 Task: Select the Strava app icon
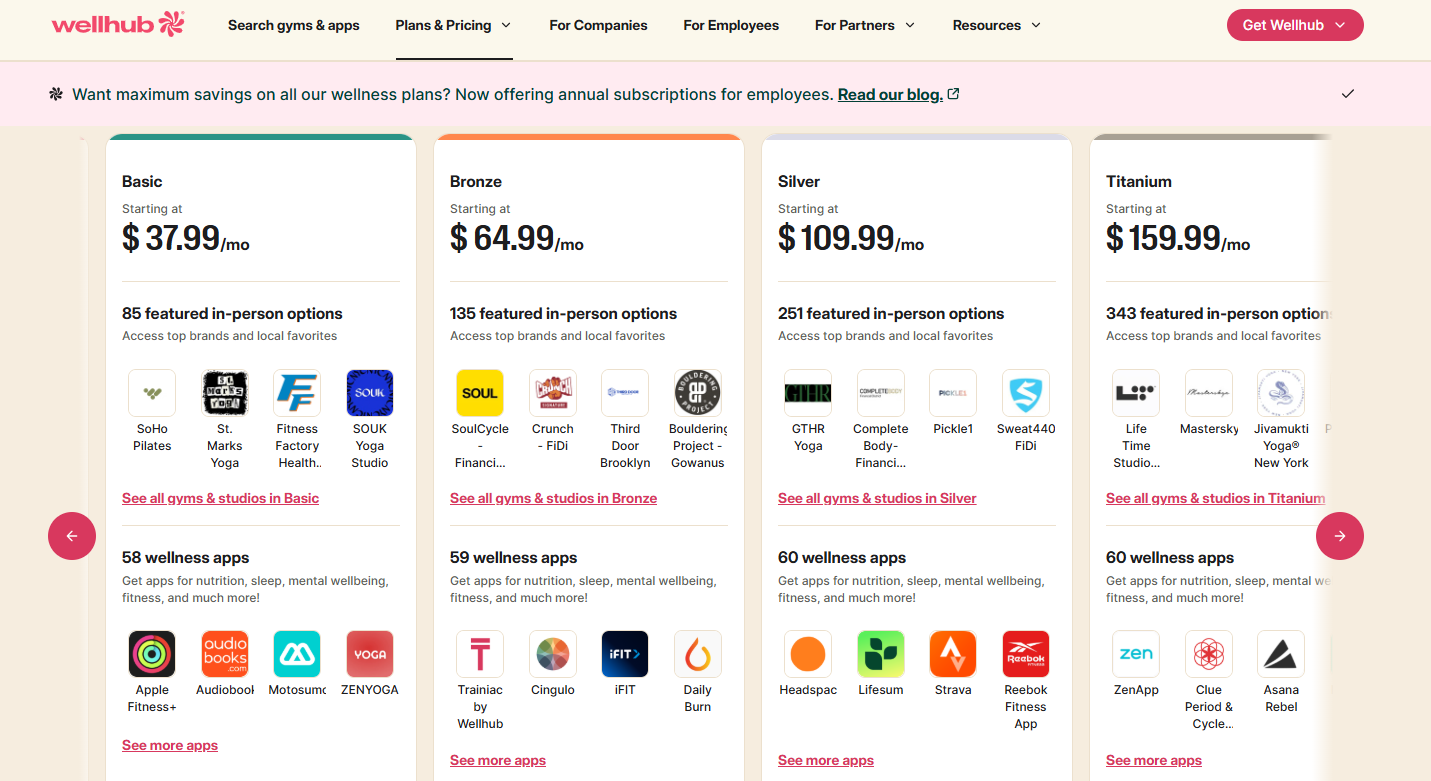(x=953, y=654)
